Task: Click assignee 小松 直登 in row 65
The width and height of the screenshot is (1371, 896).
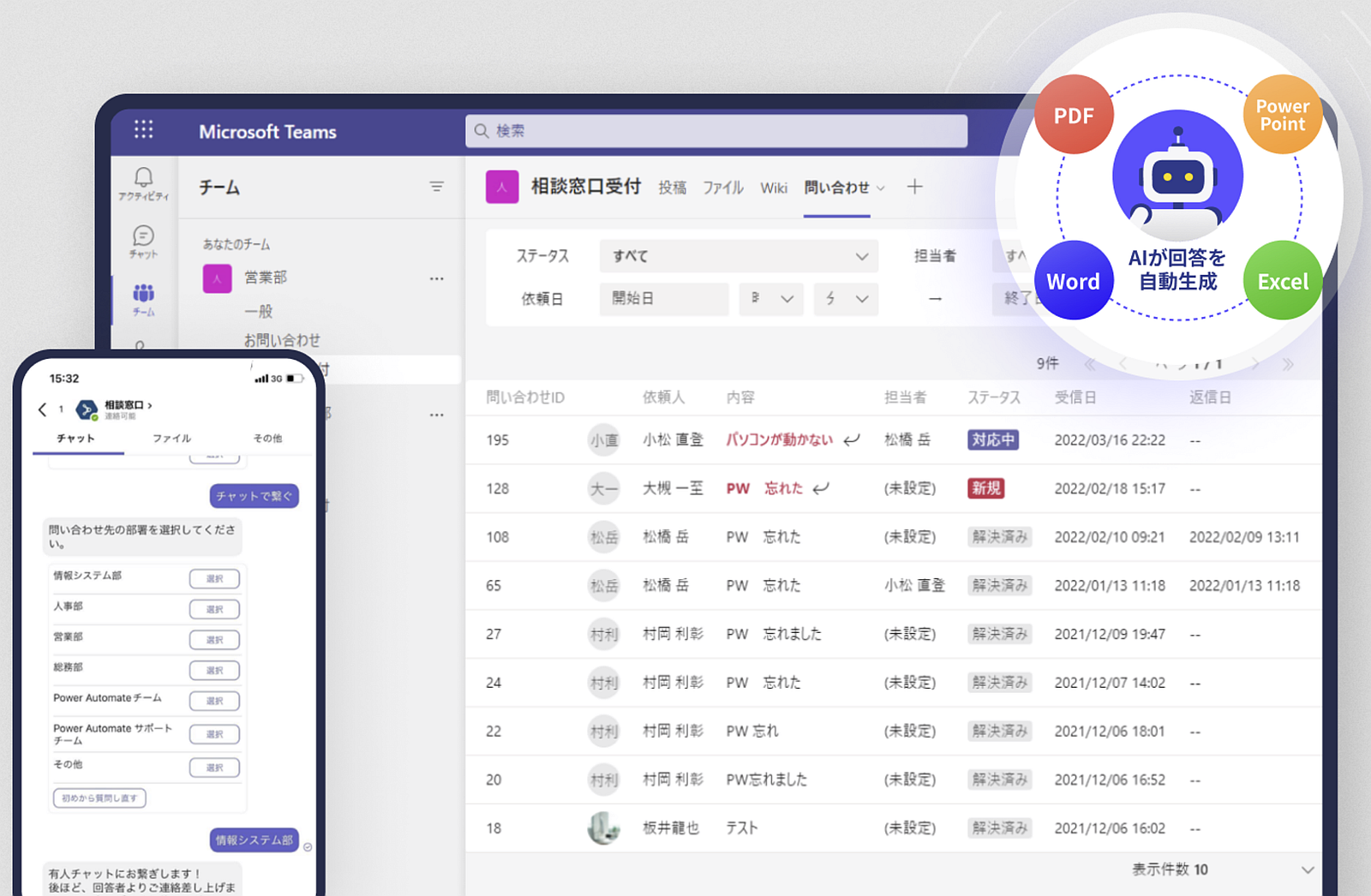Action: pos(914,586)
